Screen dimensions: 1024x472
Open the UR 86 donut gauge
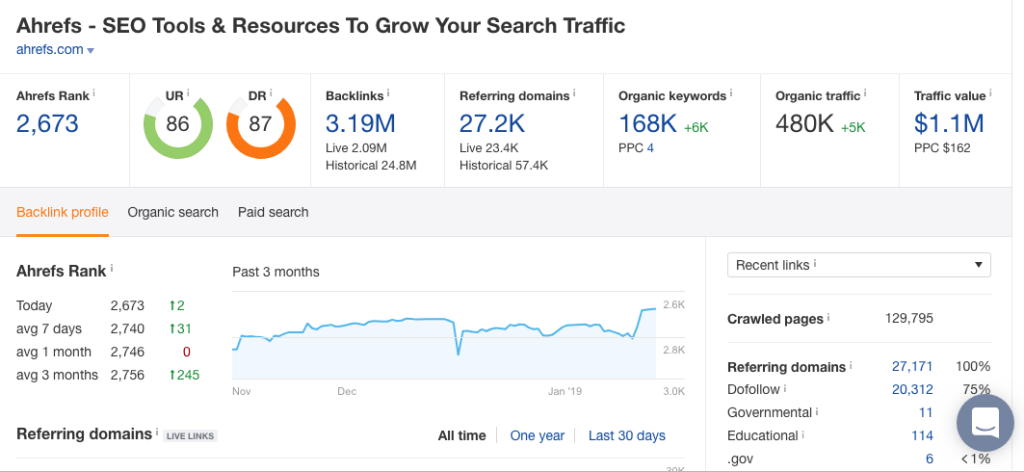pos(178,124)
